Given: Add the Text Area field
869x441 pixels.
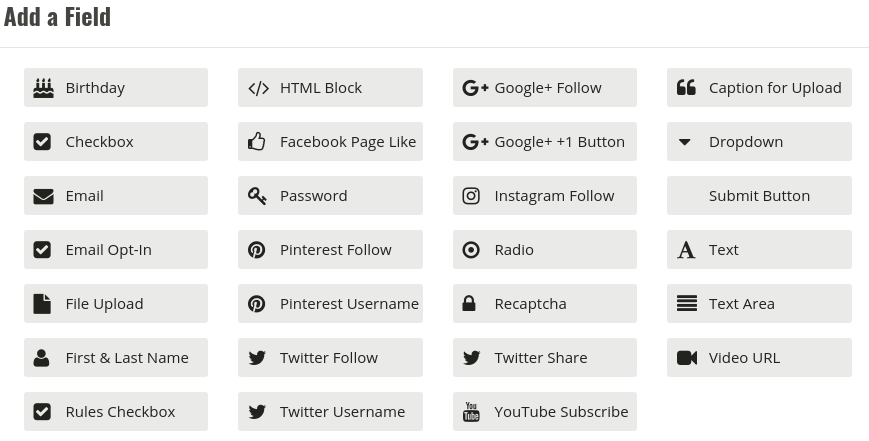Looking at the screenshot, I should [x=759, y=304].
